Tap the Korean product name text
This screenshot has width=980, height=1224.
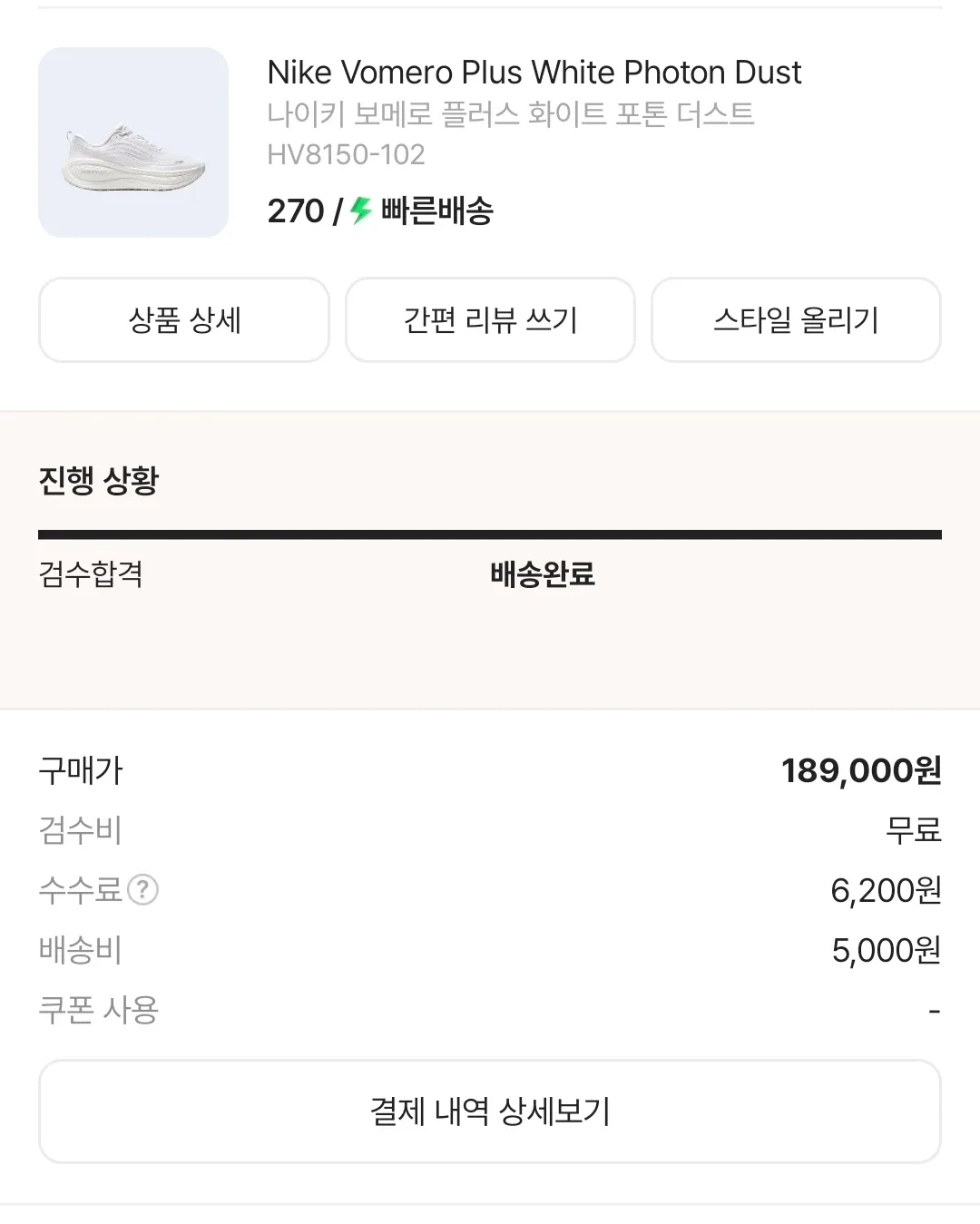(510, 114)
